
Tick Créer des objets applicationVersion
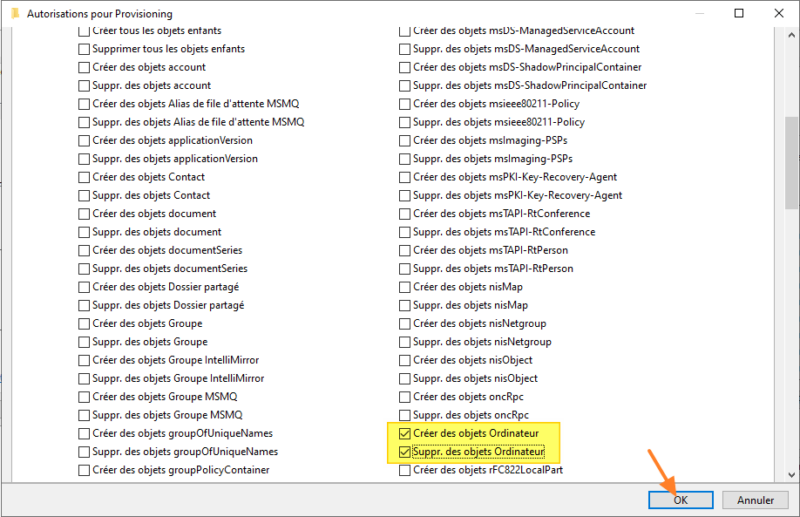pyautogui.click(x=84, y=141)
